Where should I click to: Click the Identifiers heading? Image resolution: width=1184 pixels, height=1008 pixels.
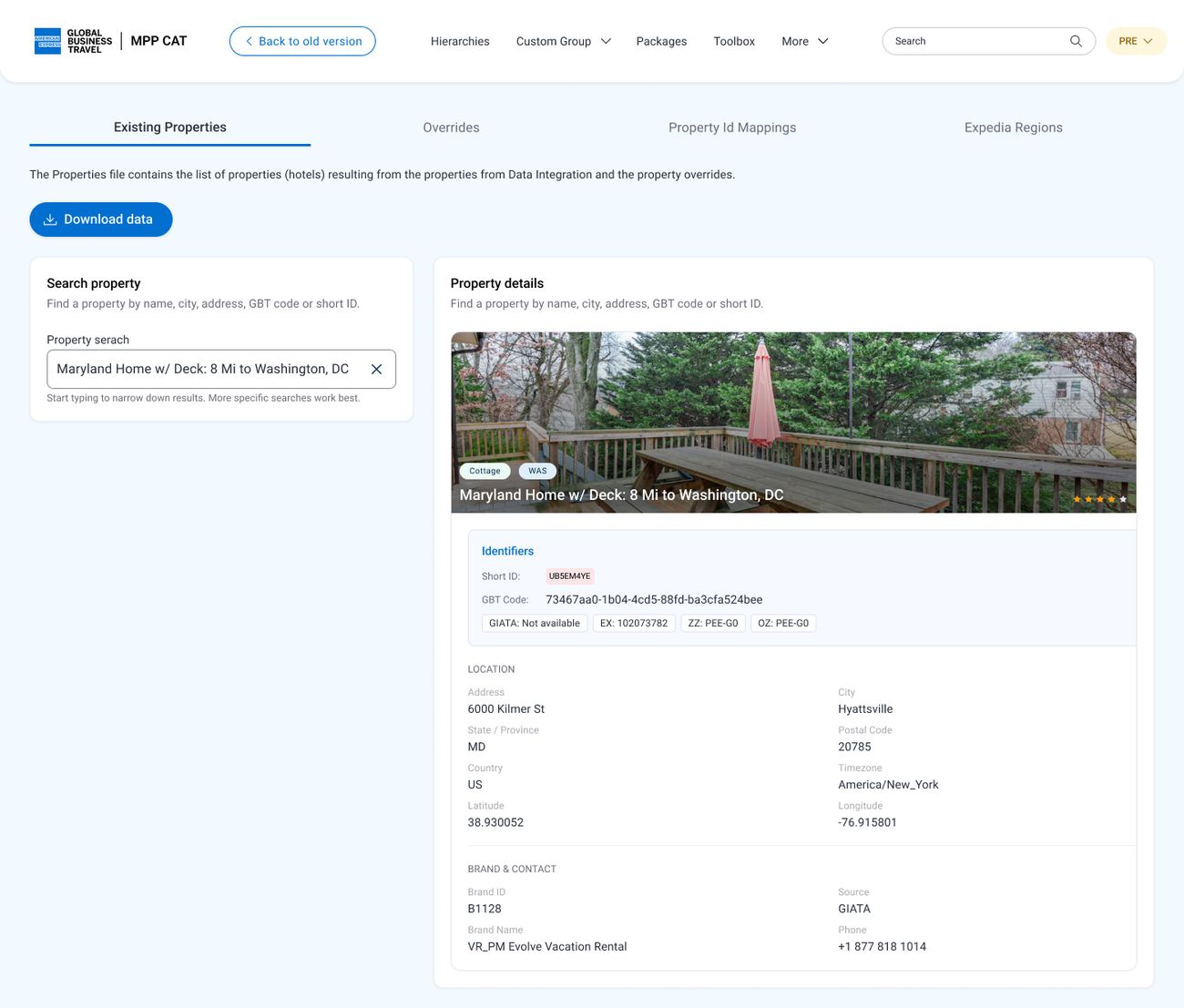tap(507, 551)
